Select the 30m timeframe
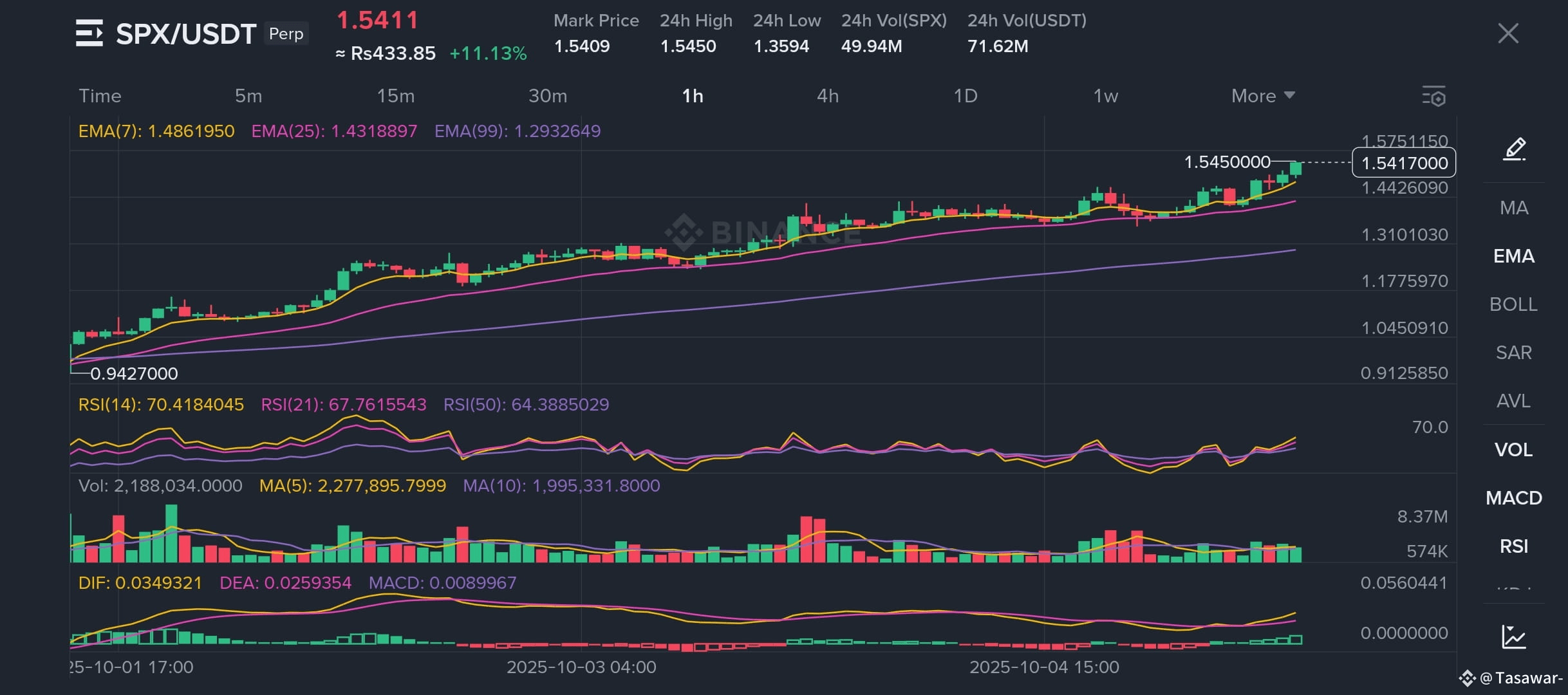This screenshot has width=1568, height=695. pos(548,96)
